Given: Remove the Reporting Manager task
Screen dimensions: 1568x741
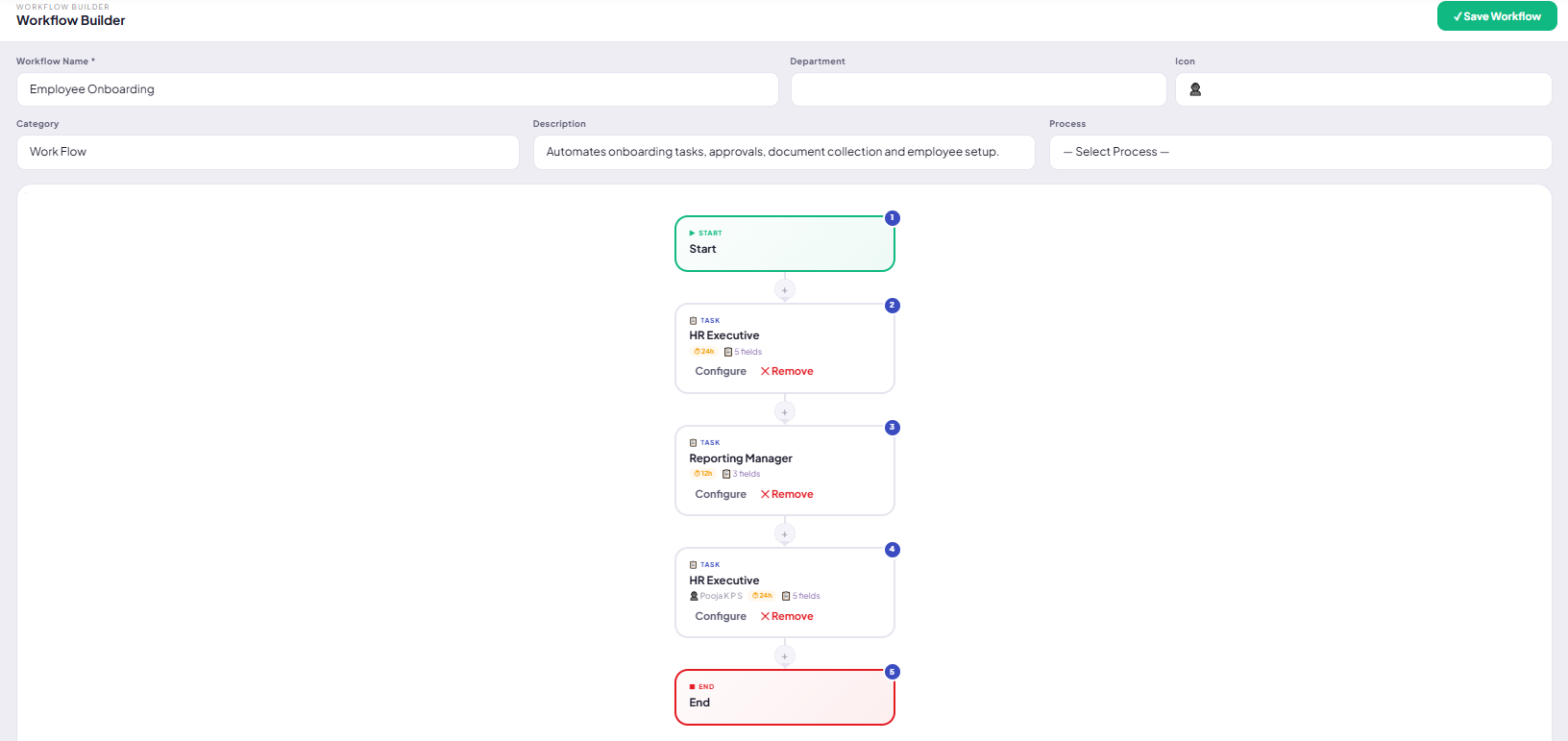Looking at the screenshot, I should coord(787,494).
